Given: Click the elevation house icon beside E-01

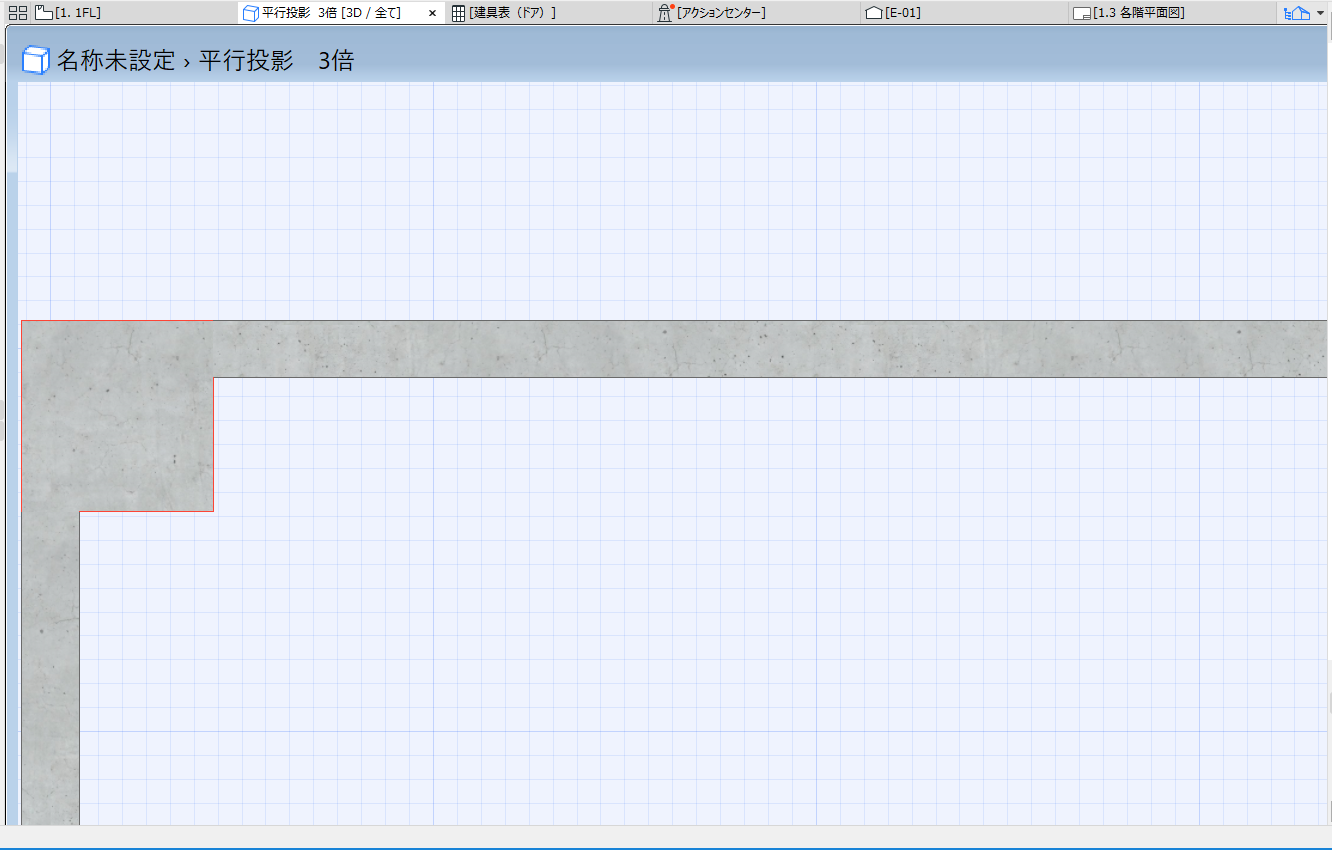Looking at the screenshot, I should click(x=874, y=13).
